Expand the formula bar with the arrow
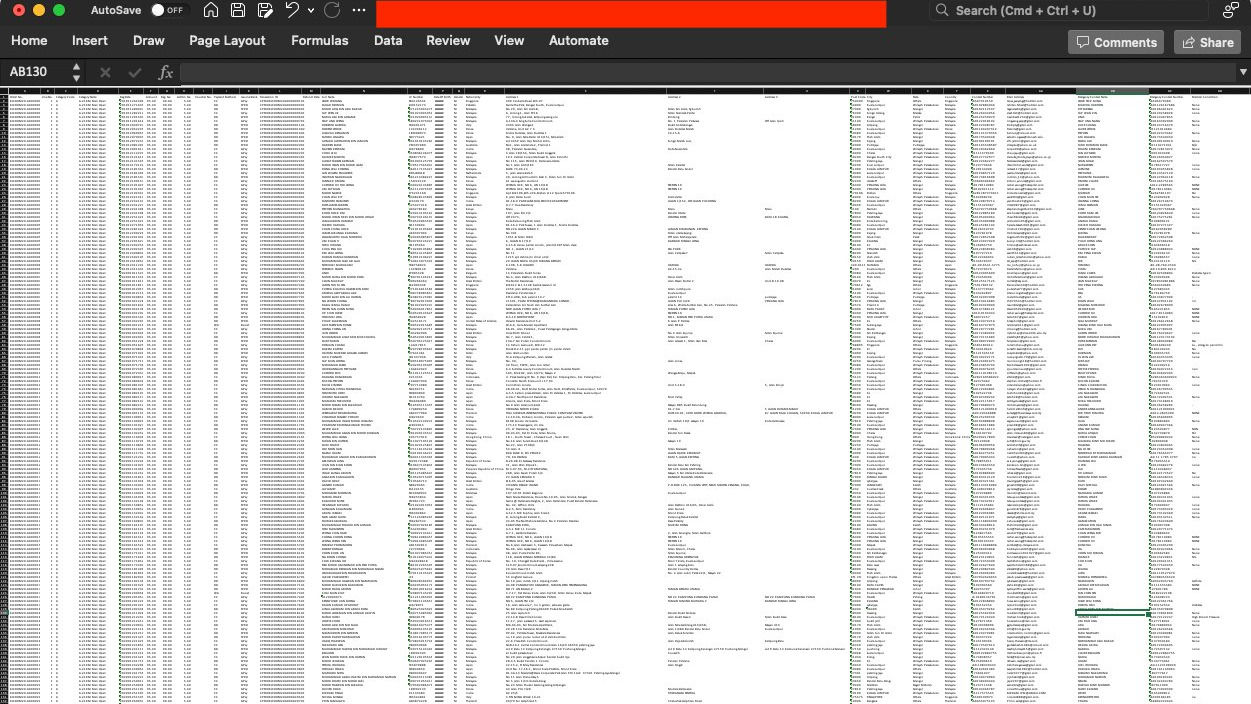 point(1243,72)
